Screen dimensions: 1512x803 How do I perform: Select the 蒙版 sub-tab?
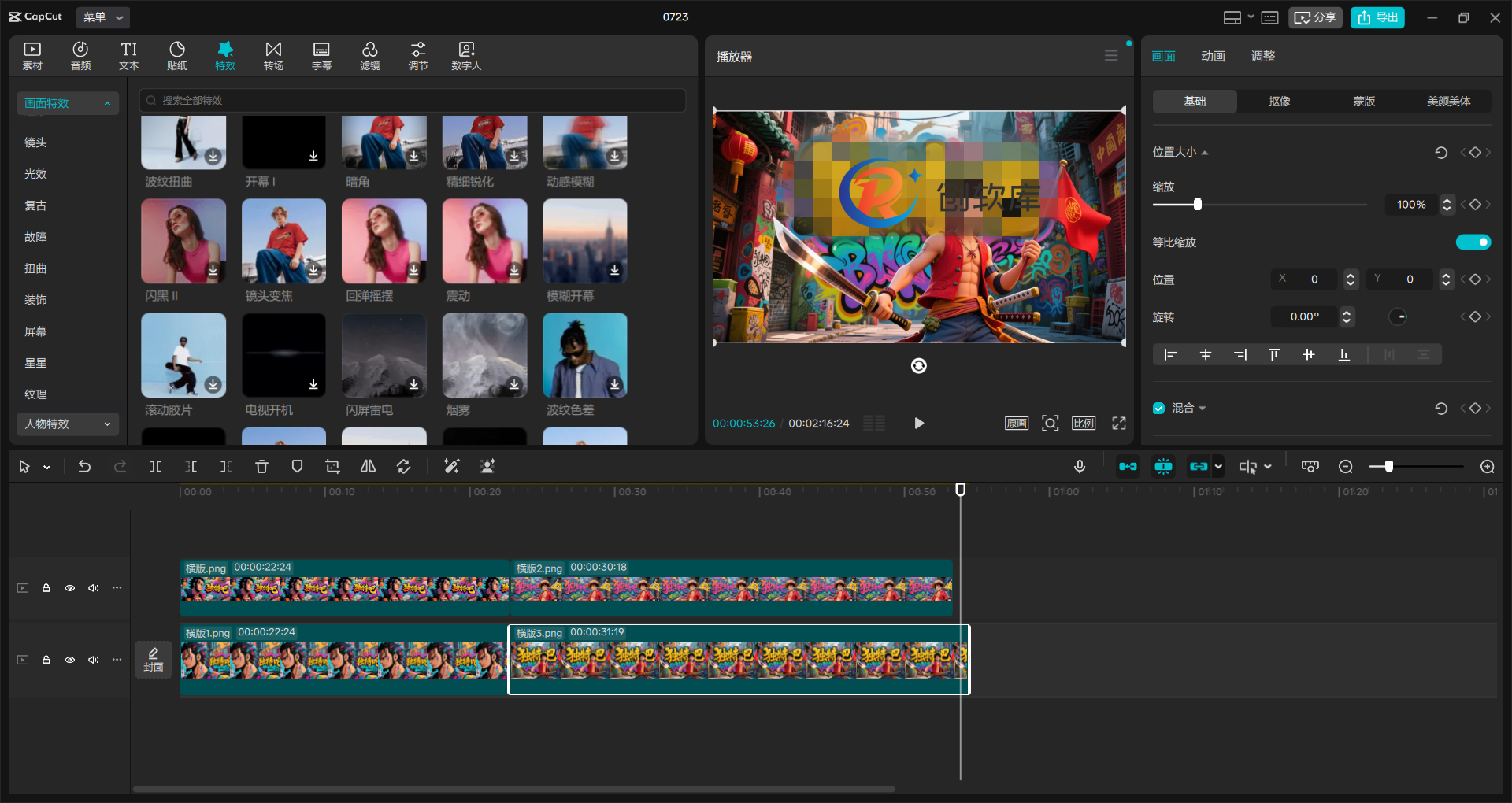1364,101
